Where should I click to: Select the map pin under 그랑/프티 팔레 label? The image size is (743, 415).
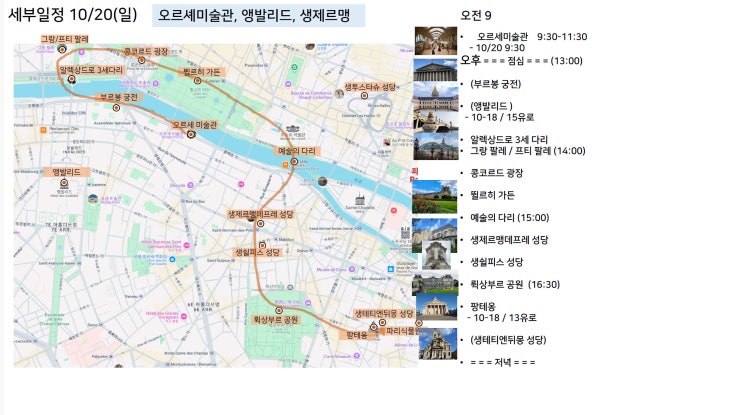click(x=62, y=48)
